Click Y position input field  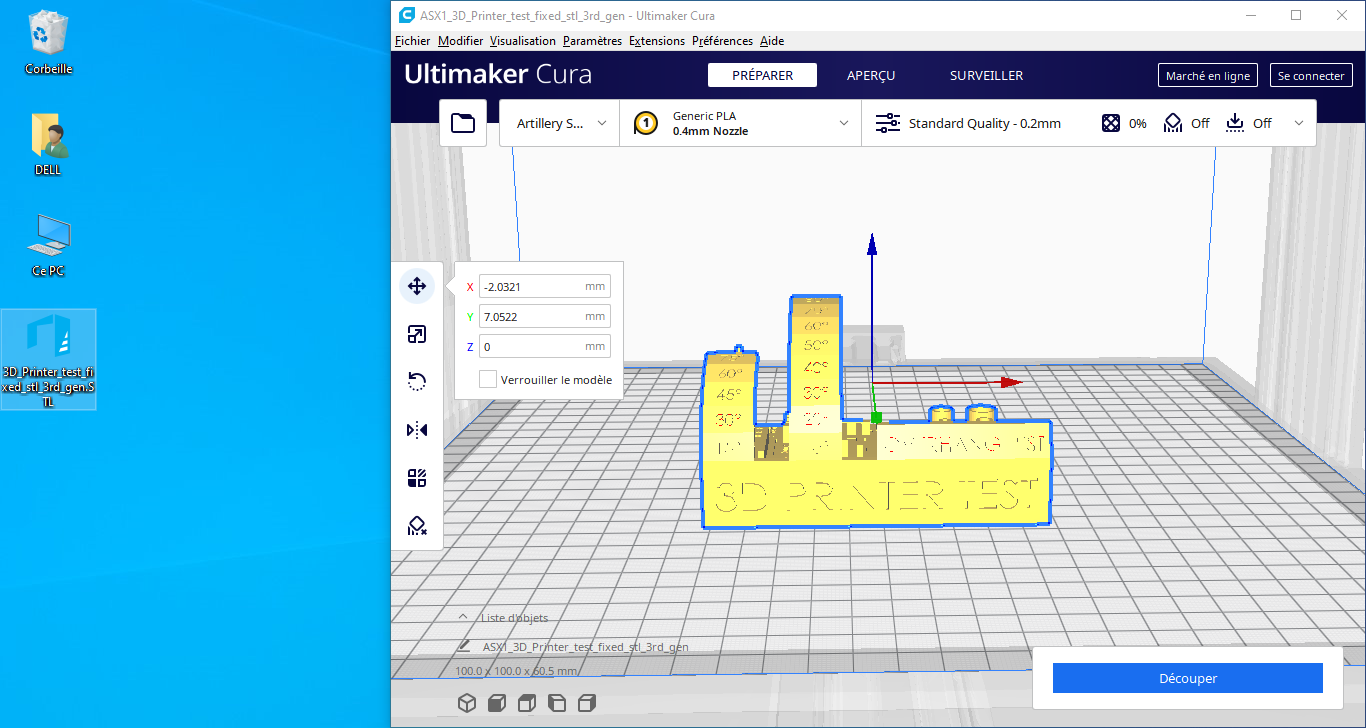[544, 317]
